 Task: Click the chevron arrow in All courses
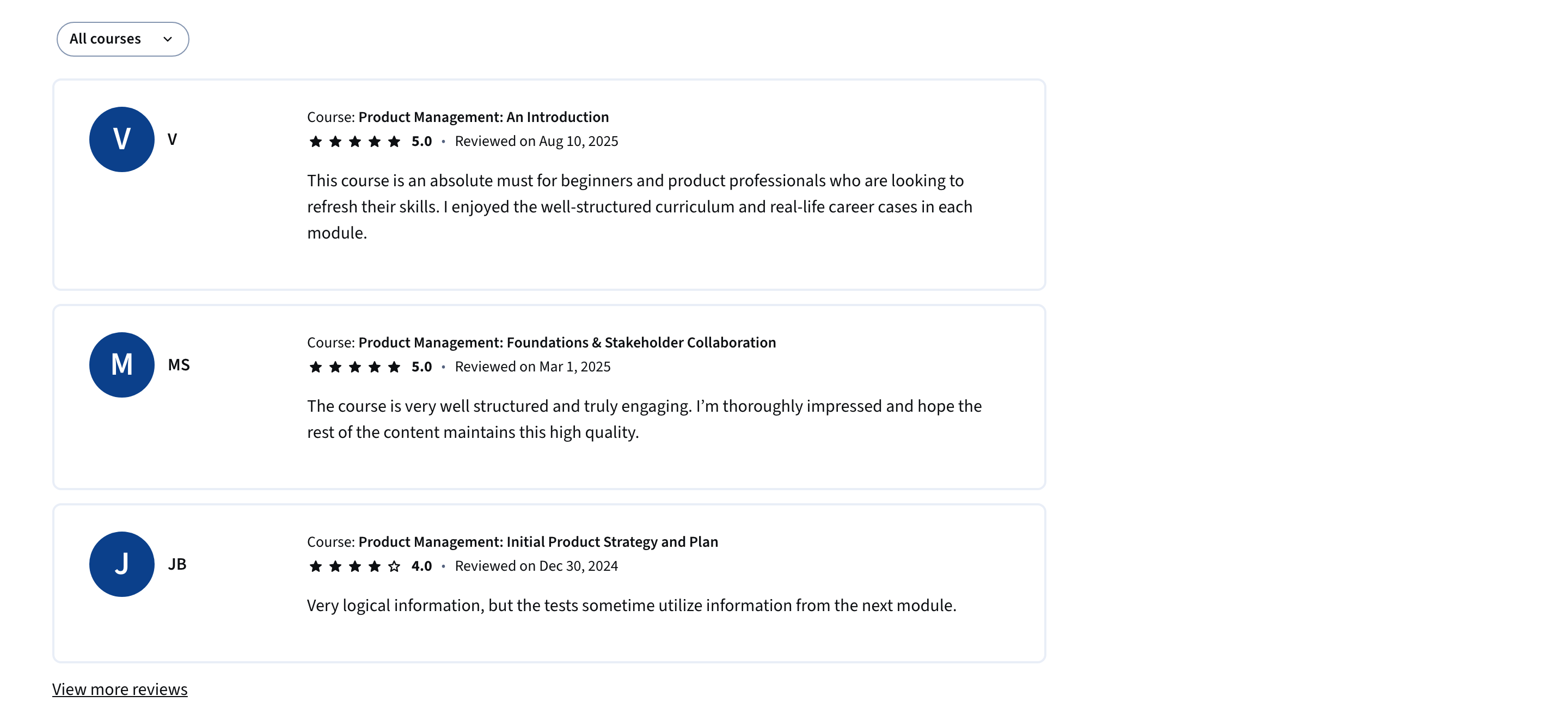(x=167, y=39)
